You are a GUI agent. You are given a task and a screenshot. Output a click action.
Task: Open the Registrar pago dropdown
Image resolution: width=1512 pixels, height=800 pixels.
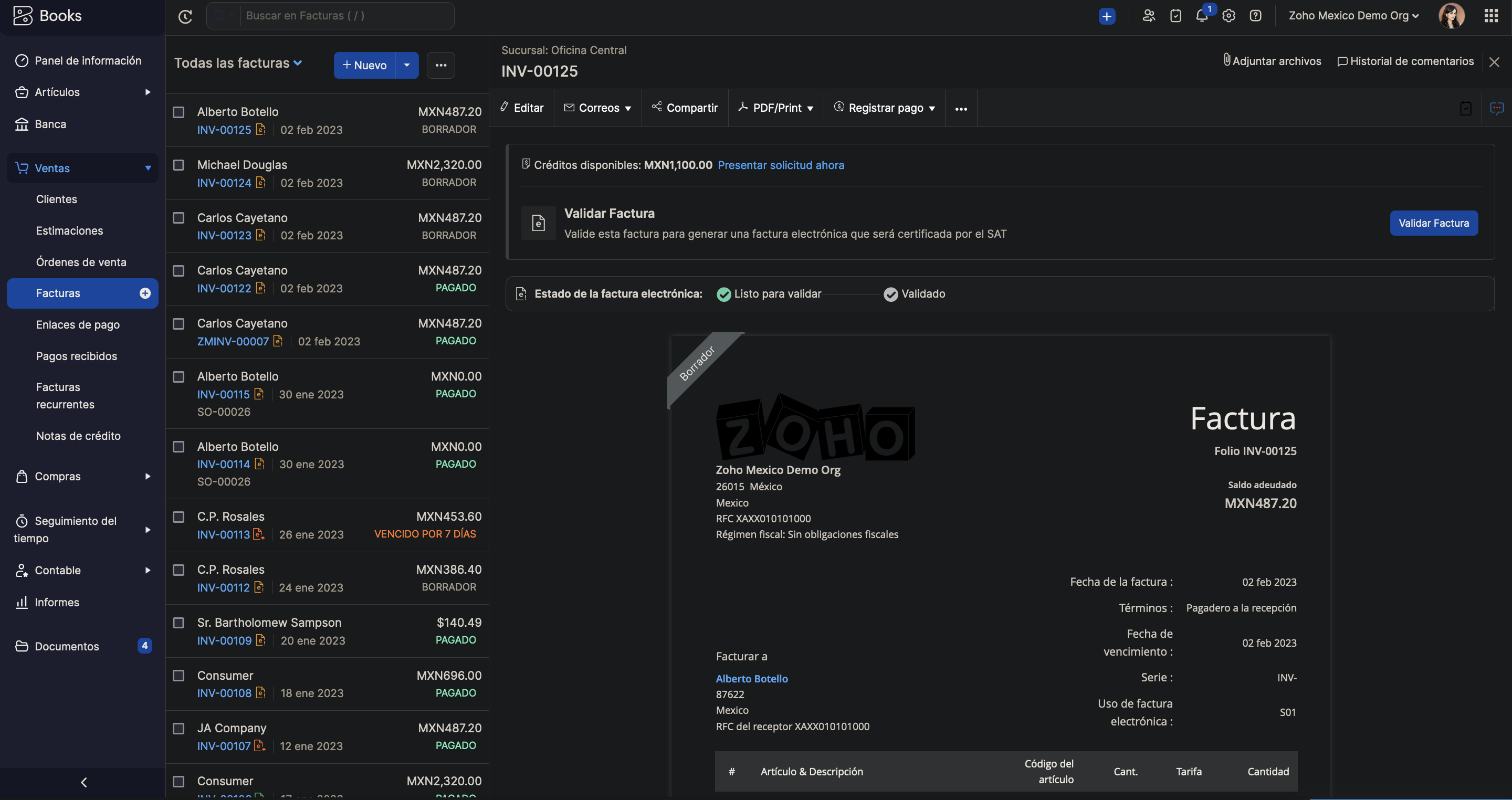pyautogui.click(x=885, y=108)
